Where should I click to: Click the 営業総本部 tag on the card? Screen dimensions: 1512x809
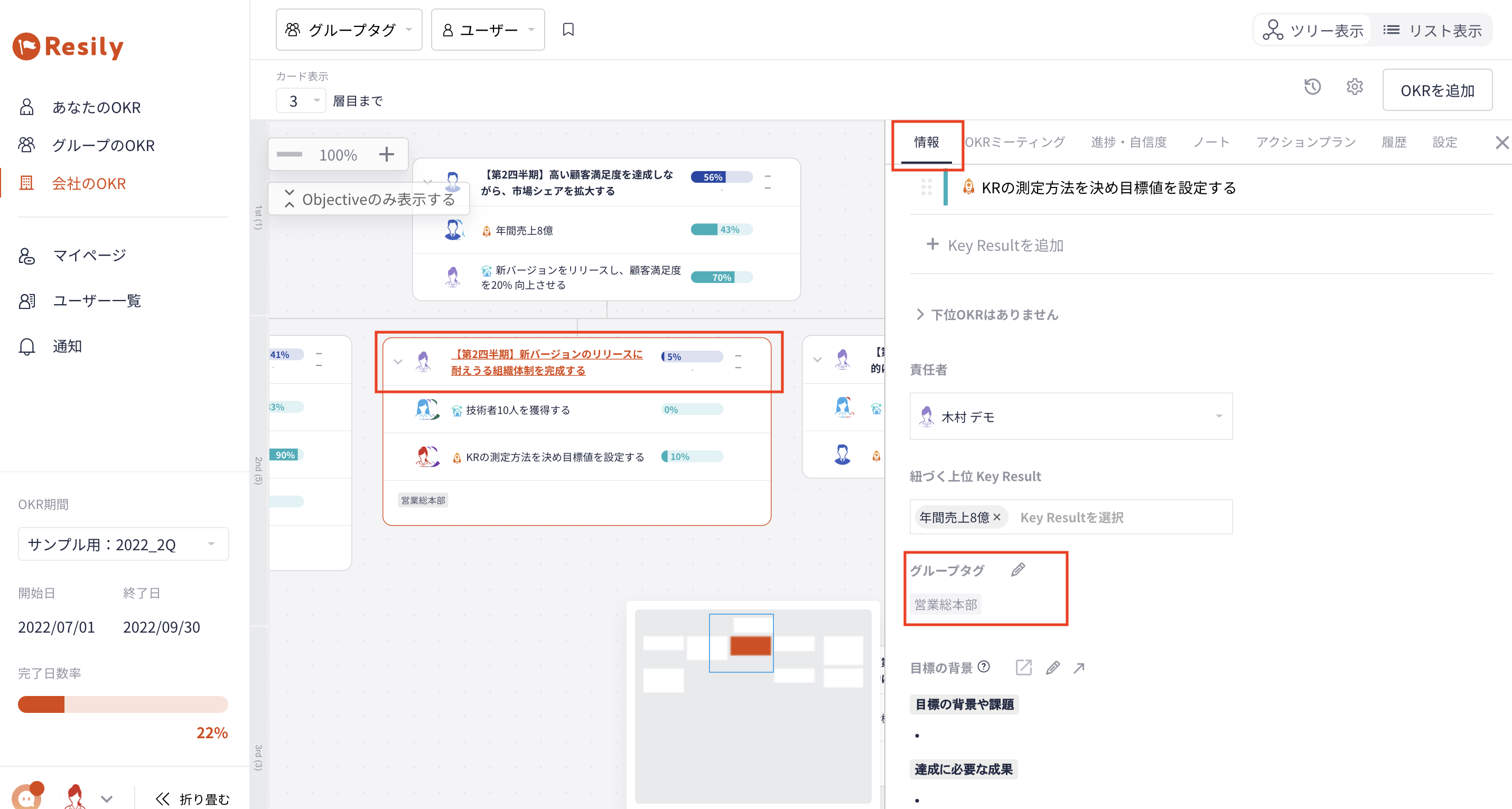click(x=423, y=500)
